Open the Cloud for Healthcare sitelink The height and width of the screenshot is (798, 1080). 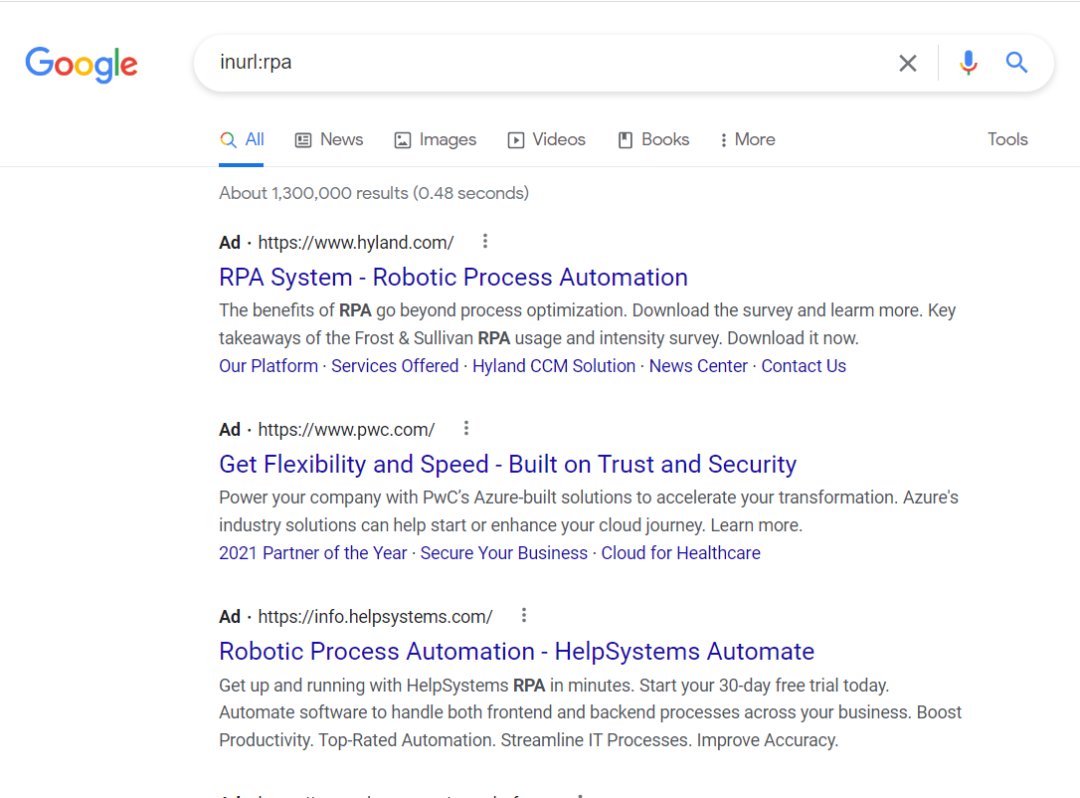(x=680, y=553)
